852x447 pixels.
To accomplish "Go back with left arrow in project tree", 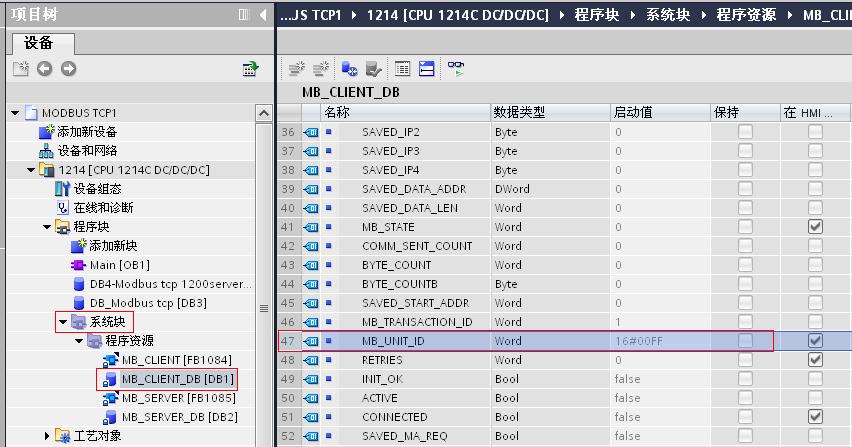I will pyautogui.click(x=45, y=69).
